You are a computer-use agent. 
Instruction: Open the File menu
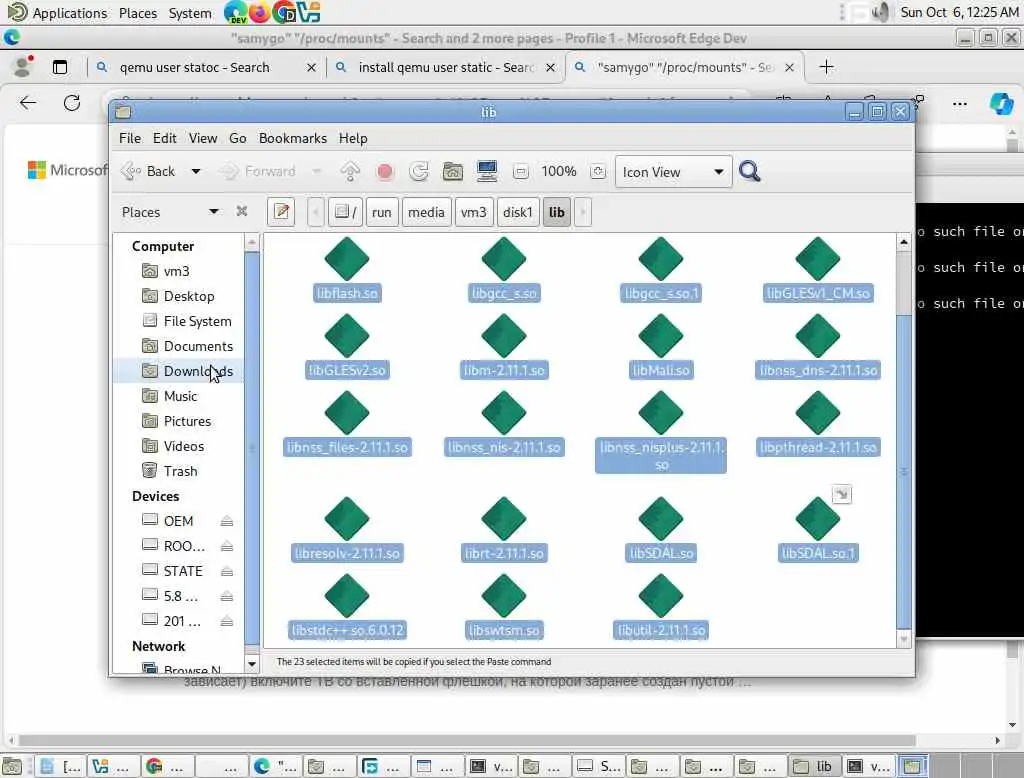pos(130,138)
